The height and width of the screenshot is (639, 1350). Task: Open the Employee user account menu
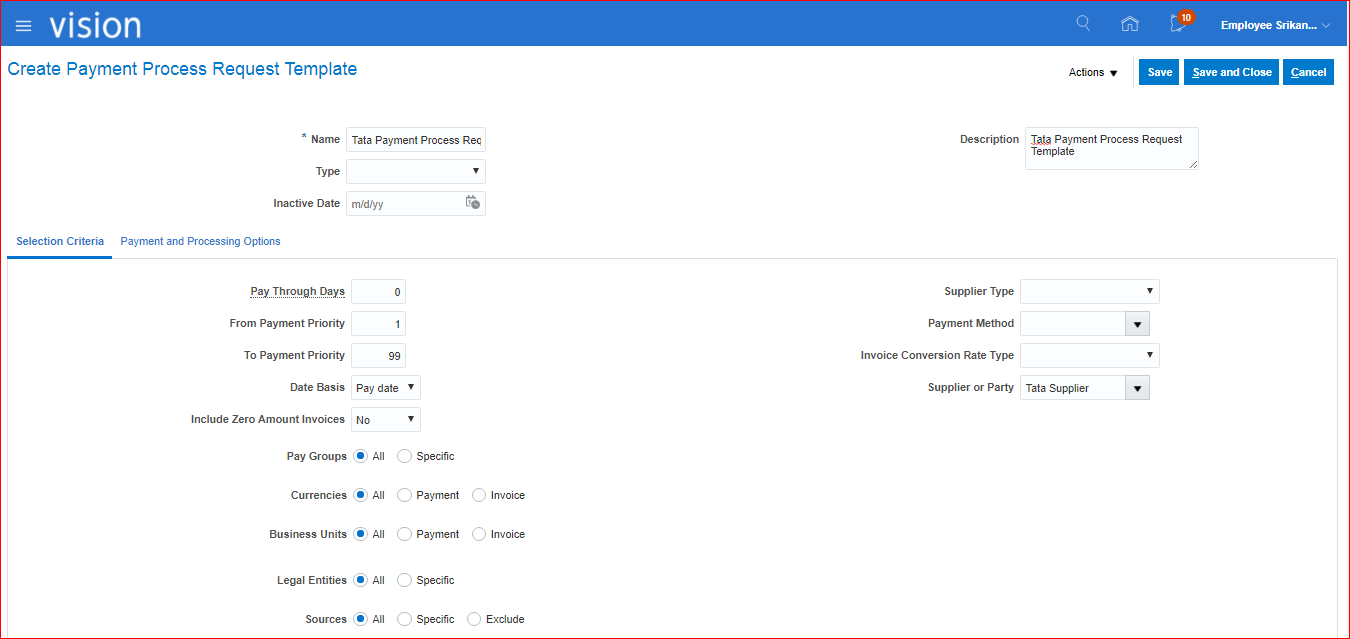tap(1275, 25)
